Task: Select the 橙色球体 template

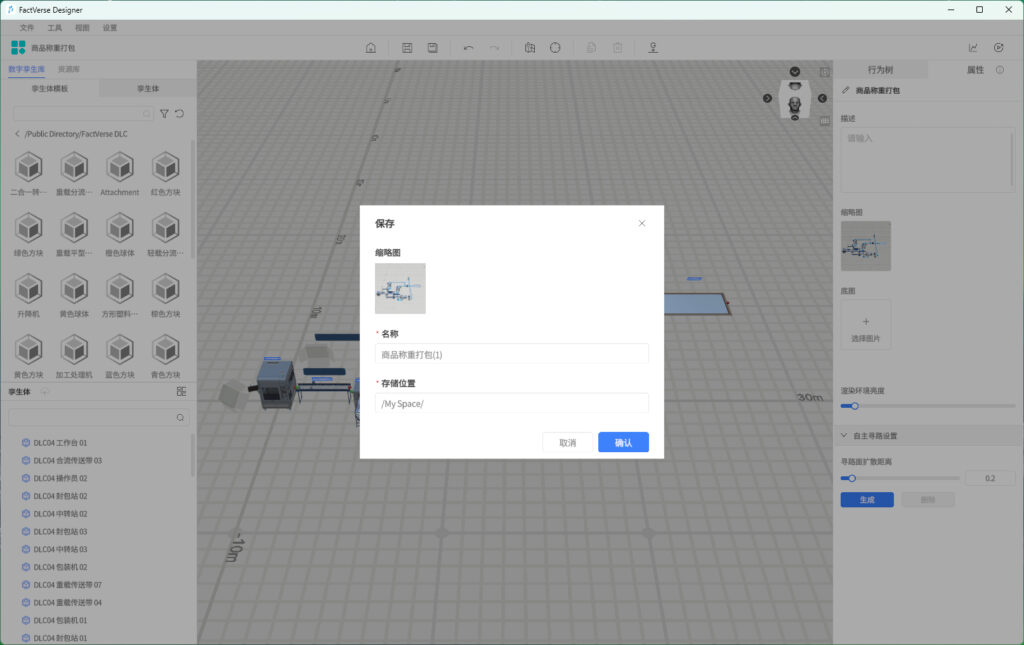Action: pyautogui.click(x=120, y=234)
